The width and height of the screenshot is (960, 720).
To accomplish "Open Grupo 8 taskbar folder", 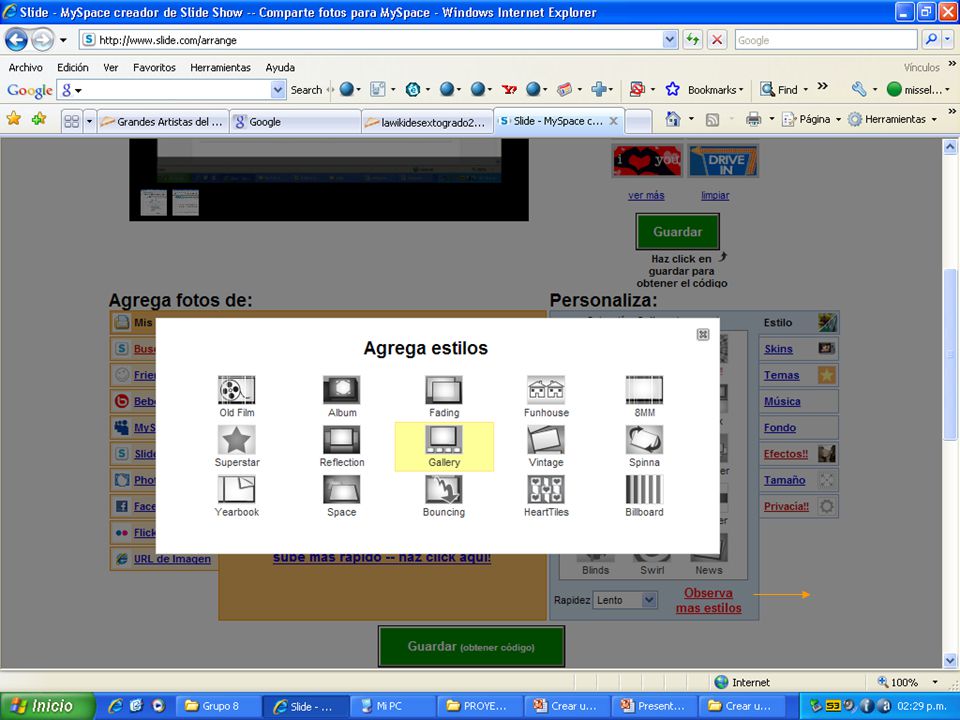I will pyautogui.click(x=219, y=706).
